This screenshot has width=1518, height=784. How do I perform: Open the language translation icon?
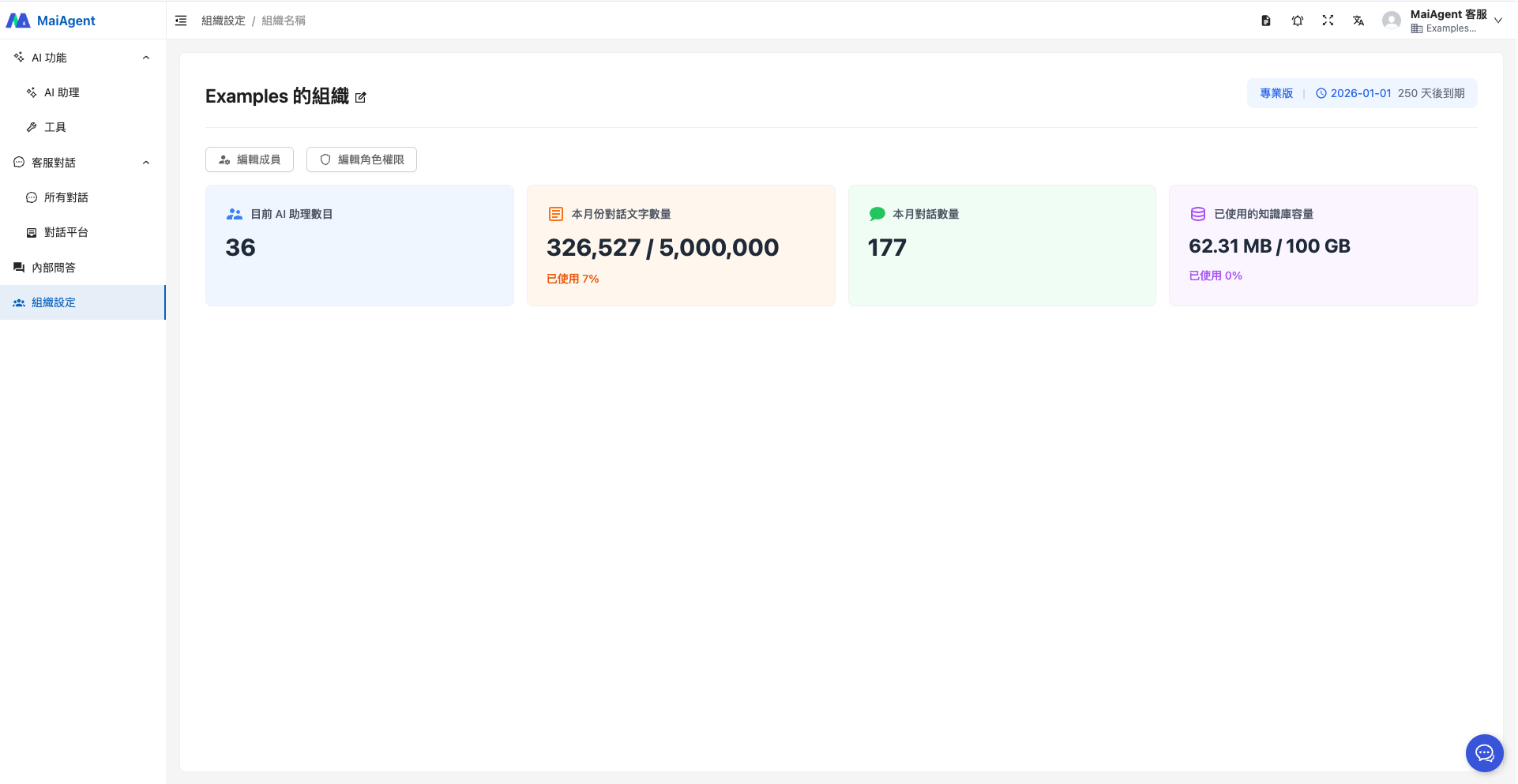tap(1358, 21)
